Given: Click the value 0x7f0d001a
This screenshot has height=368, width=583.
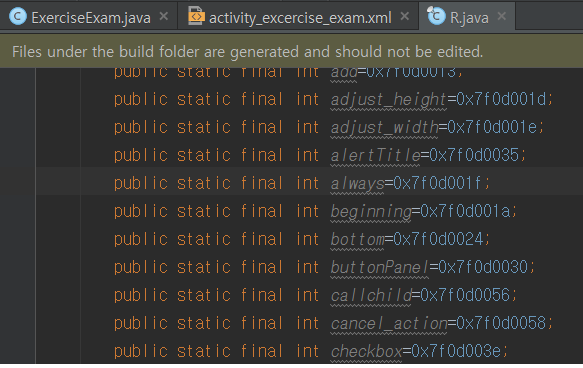Looking at the screenshot, I should coord(465,212).
